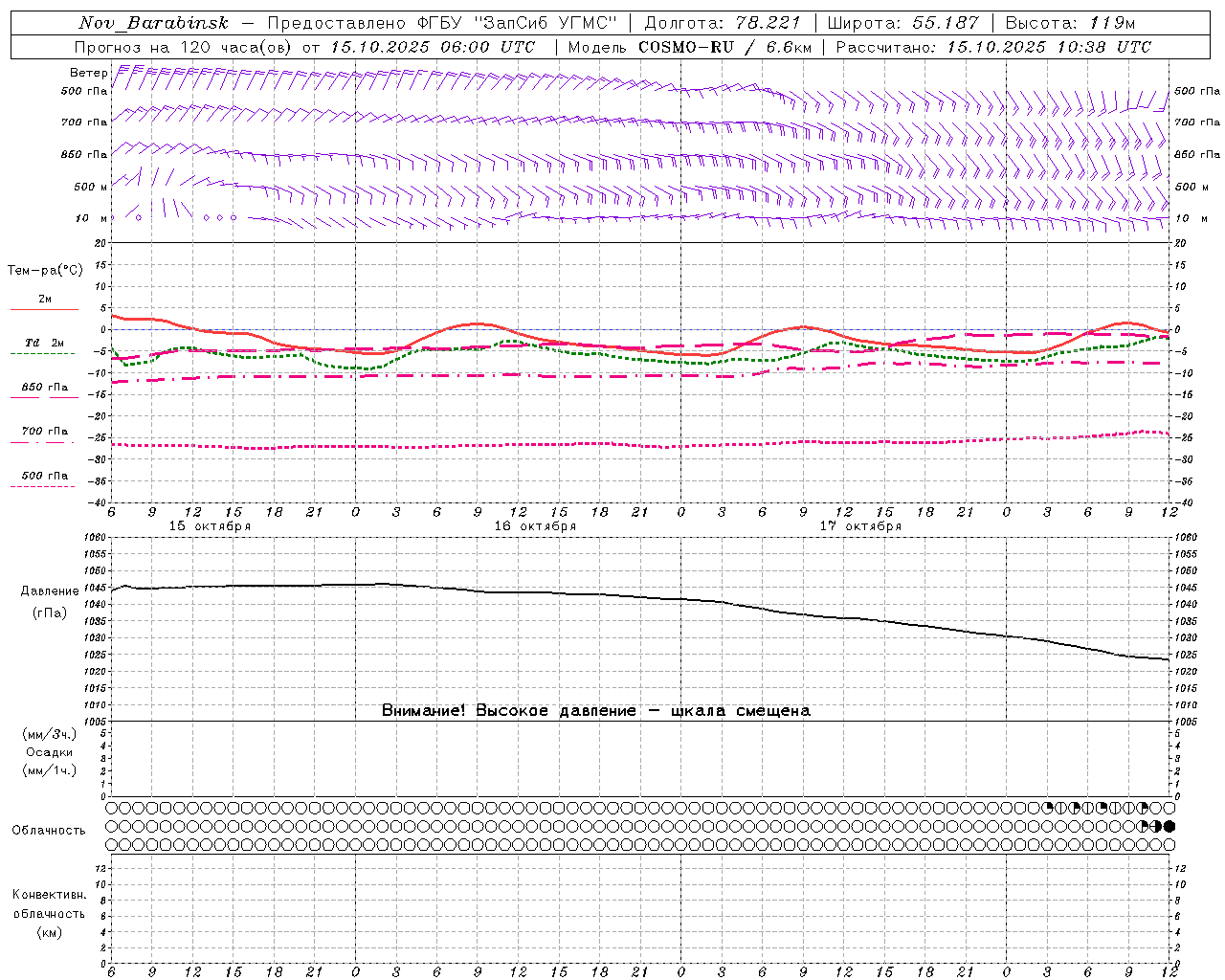Image resolution: width=1225 pixels, height=980 pixels.
Task: Click the station title Nov_Barabinsk
Action: (153, 23)
